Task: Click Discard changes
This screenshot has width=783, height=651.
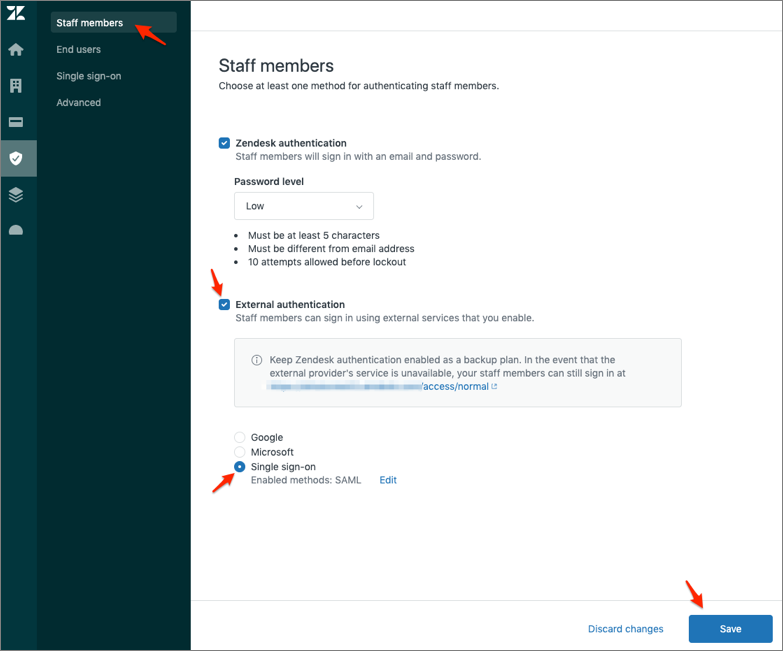Action: 625,629
